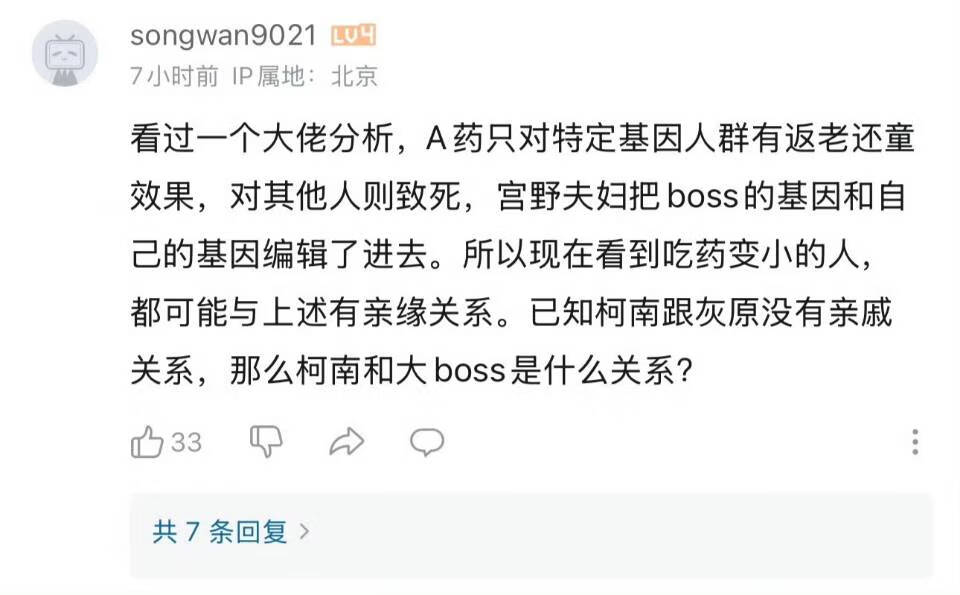960x595 pixels.
Task: Expand replies with the chevron arrow
Action: point(304,531)
